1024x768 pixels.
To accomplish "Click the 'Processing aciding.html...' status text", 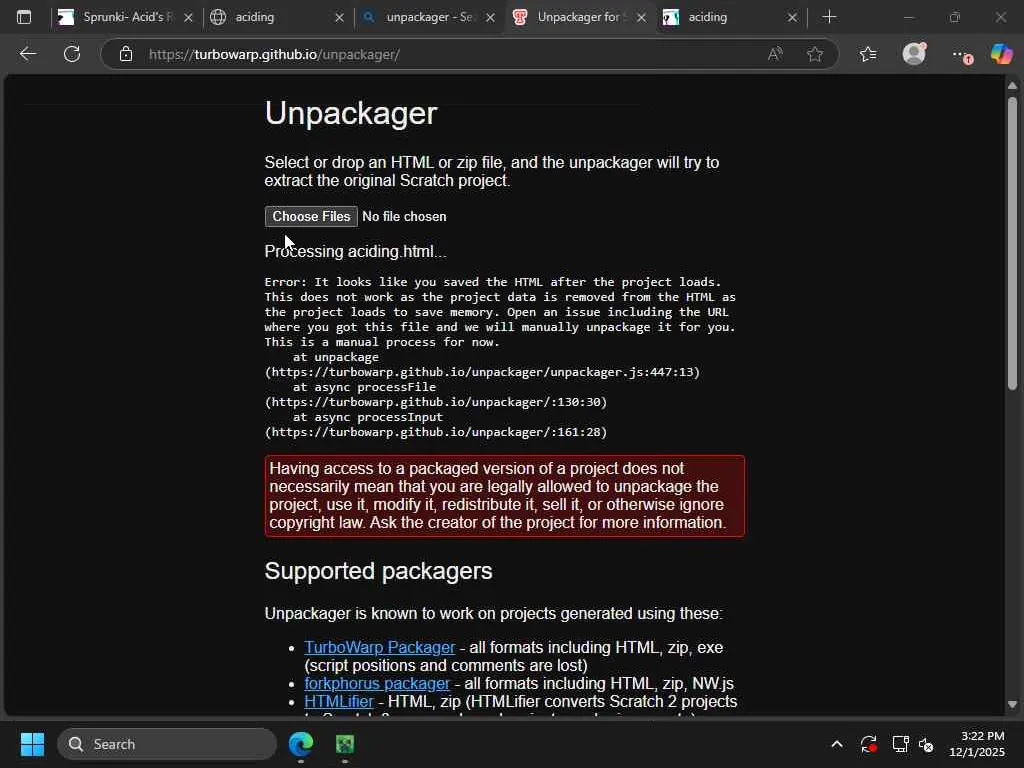I will (355, 251).
